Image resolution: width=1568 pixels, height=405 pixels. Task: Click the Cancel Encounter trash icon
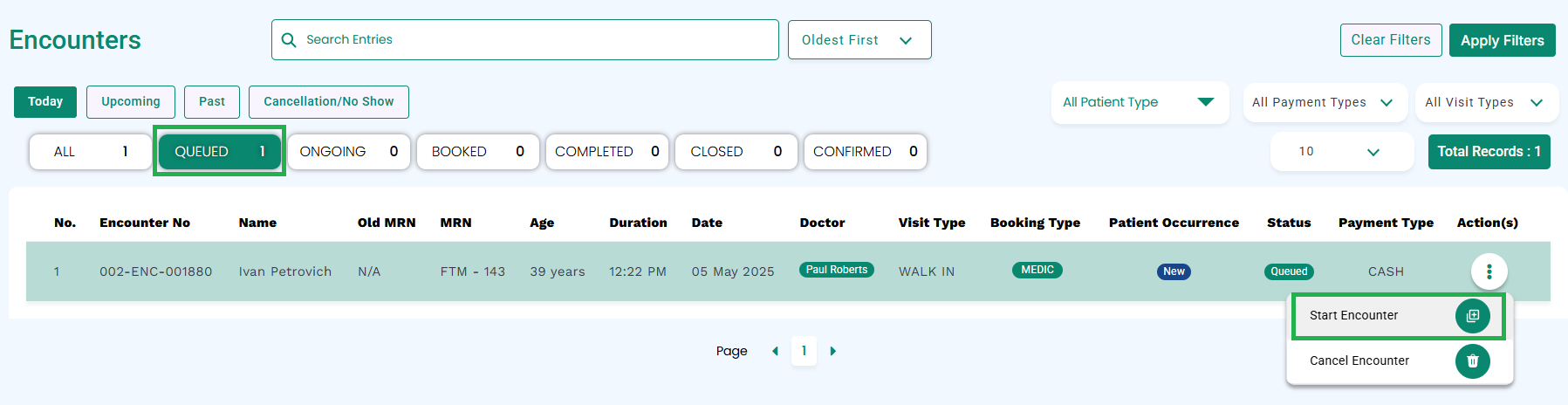coord(1472,361)
